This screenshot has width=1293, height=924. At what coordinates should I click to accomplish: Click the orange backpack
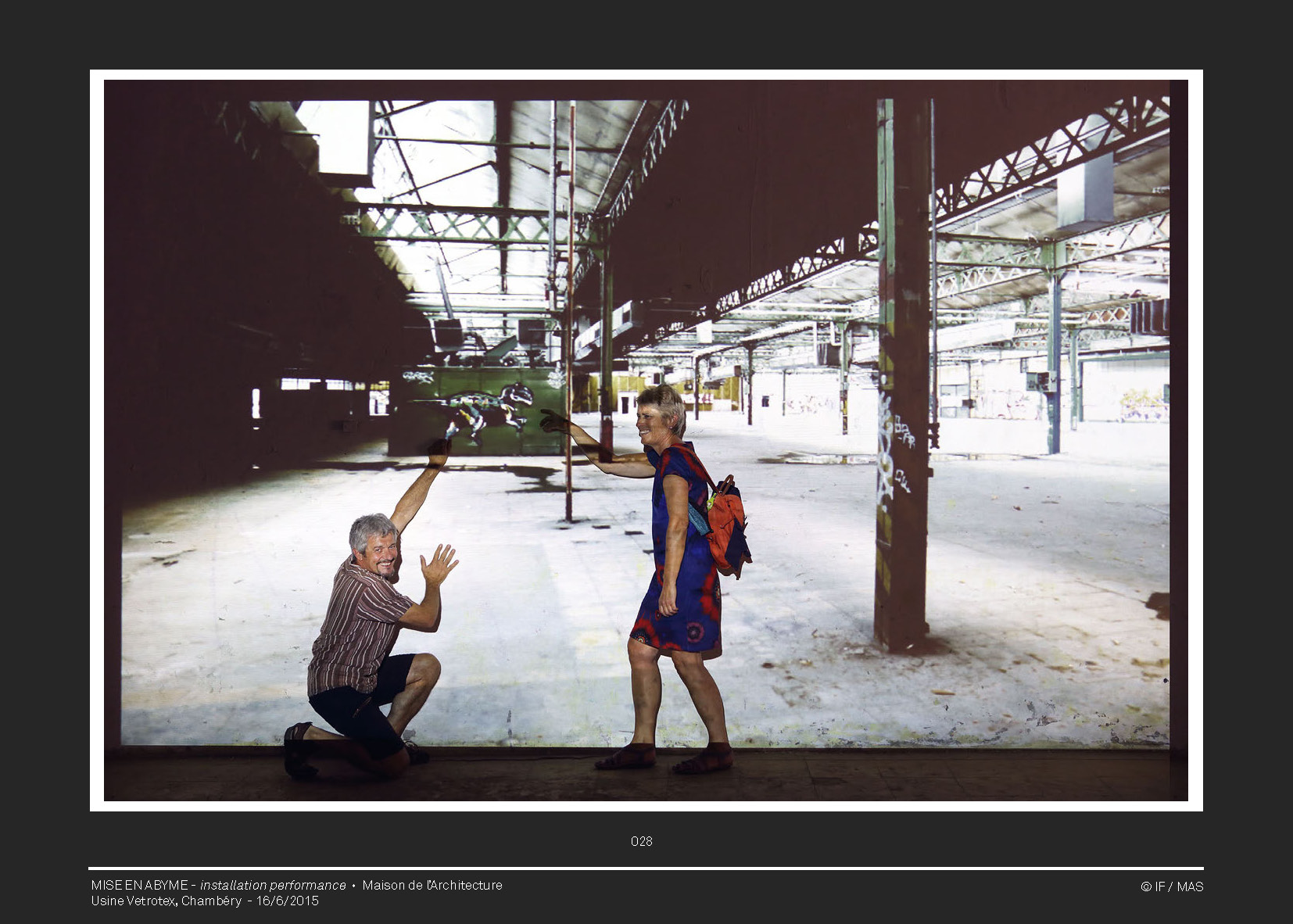pyautogui.click(x=727, y=524)
